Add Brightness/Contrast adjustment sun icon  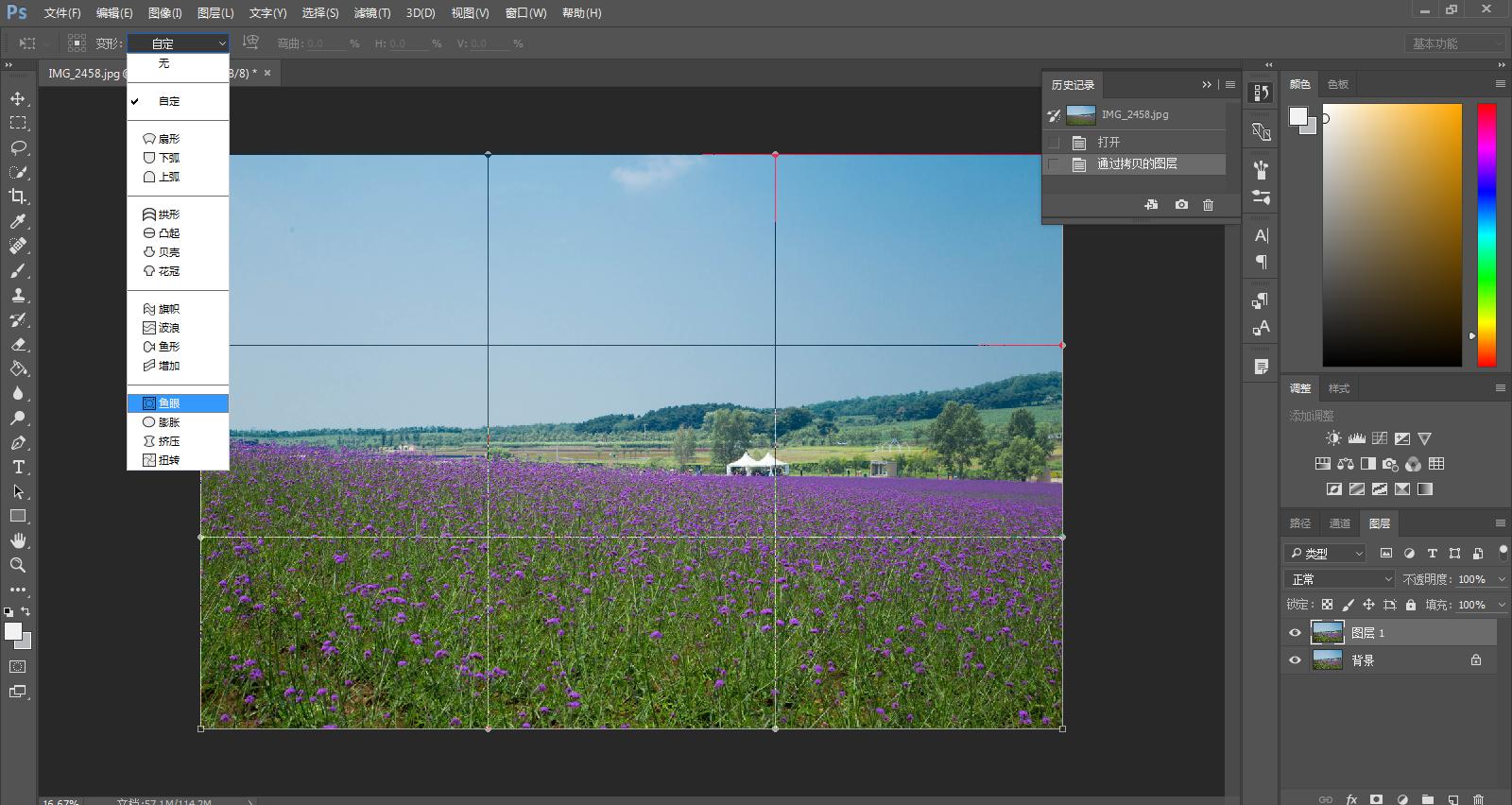(x=1333, y=438)
